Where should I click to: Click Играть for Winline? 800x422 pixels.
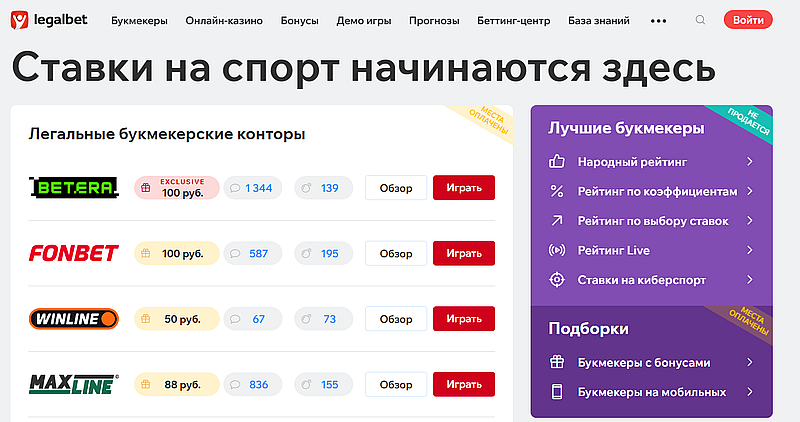[464, 319]
